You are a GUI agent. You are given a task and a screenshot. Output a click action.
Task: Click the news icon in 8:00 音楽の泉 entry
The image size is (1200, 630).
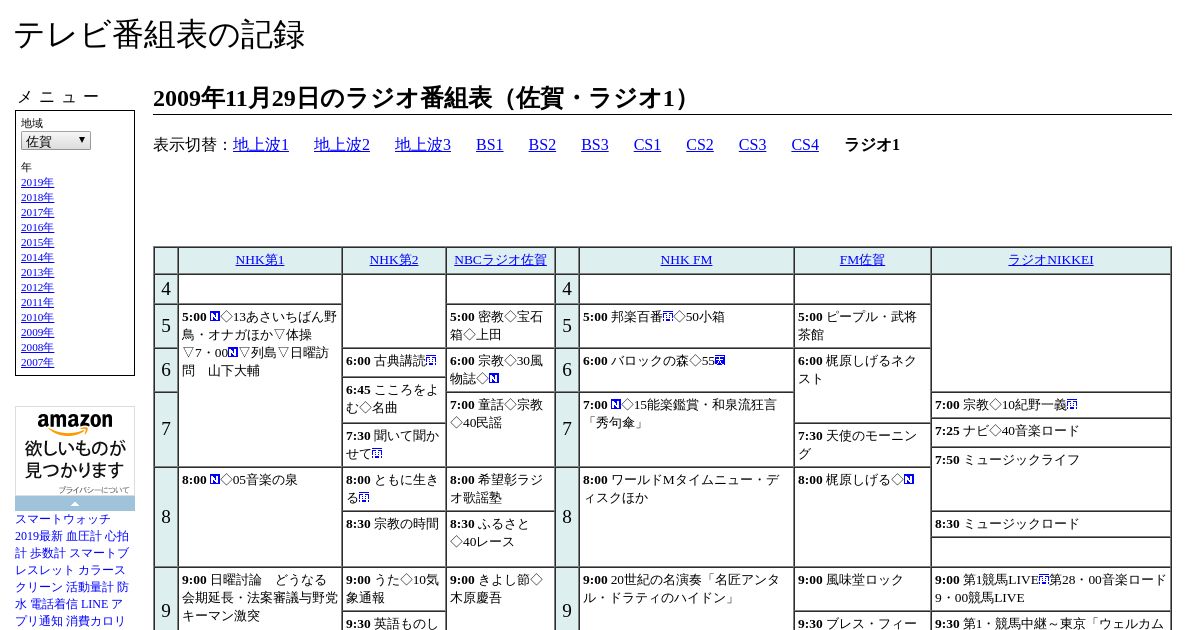pyautogui.click(x=215, y=480)
